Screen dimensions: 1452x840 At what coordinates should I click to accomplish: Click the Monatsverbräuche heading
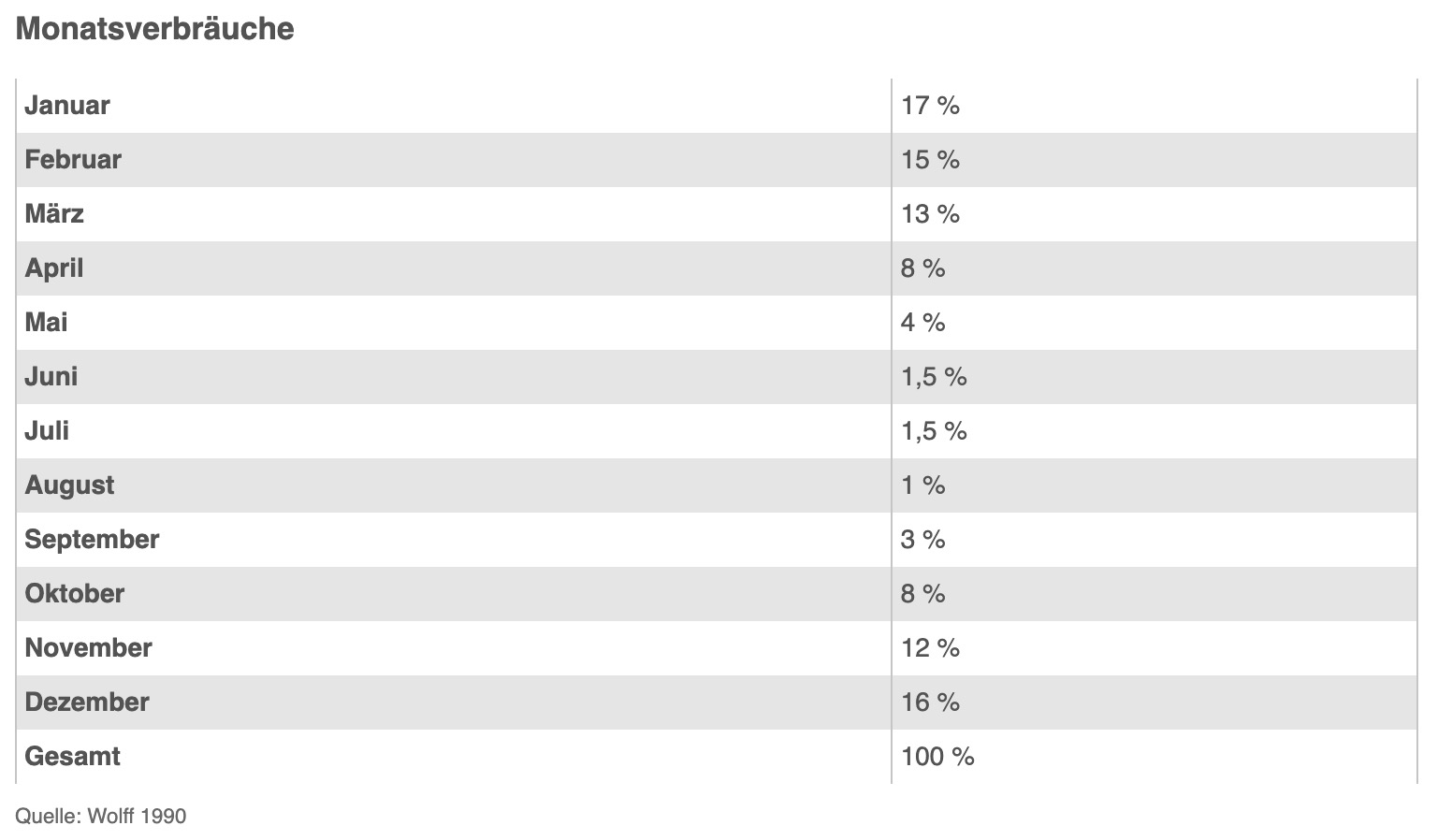click(x=154, y=29)
